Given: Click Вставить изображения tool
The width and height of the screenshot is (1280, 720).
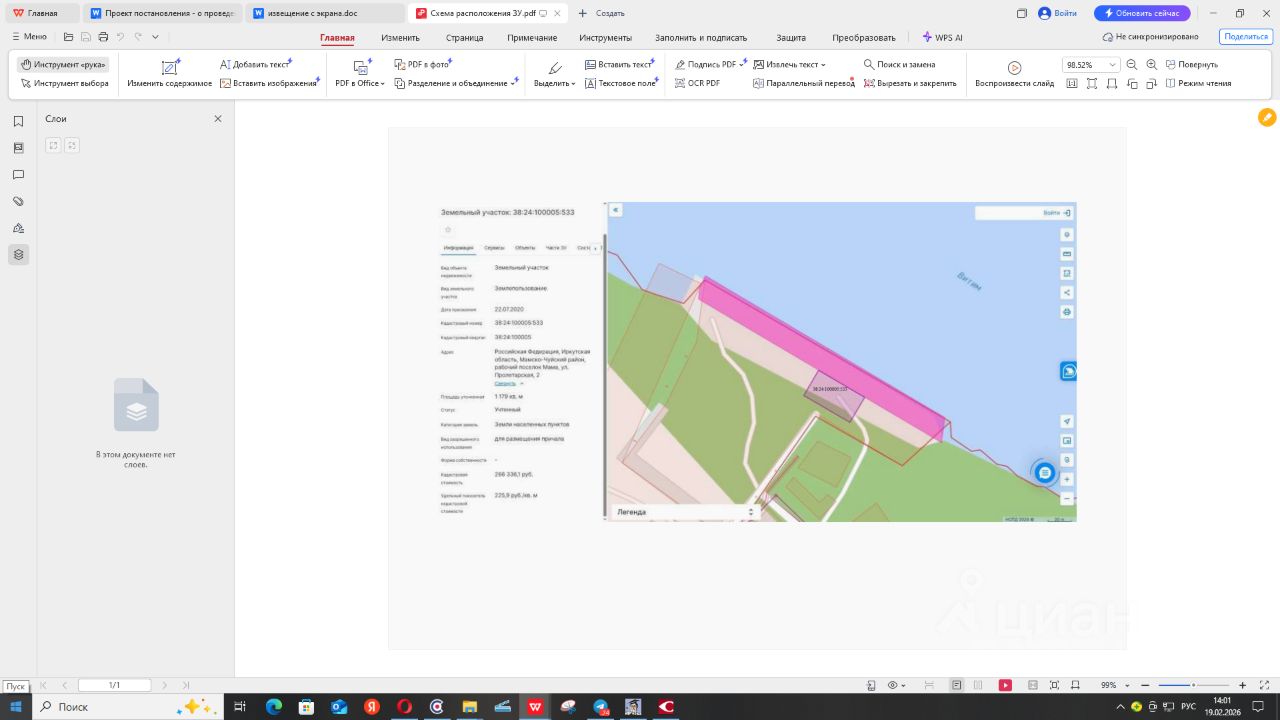Looking at the screenshot, I should [268, 83].
